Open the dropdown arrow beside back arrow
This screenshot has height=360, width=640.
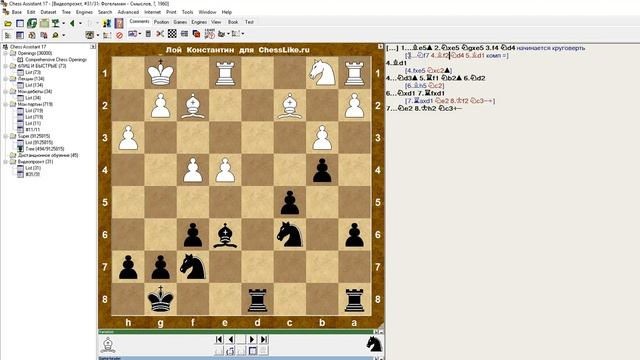point(80,23)
